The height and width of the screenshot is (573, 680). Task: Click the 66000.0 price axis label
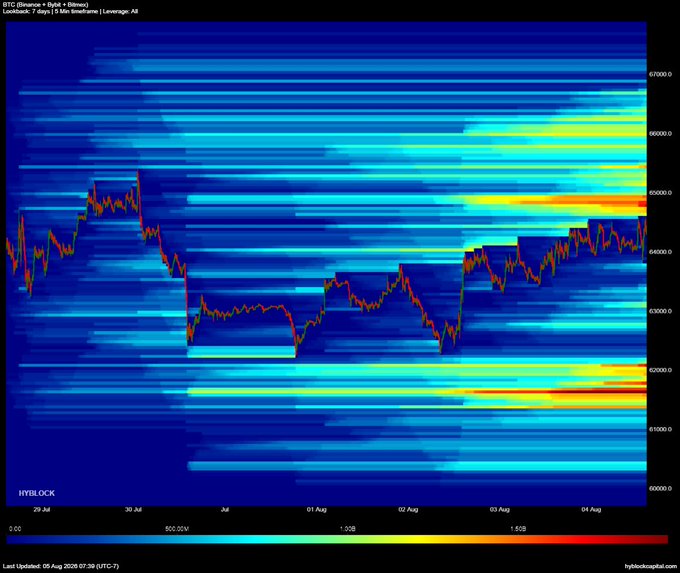(660, 134)
